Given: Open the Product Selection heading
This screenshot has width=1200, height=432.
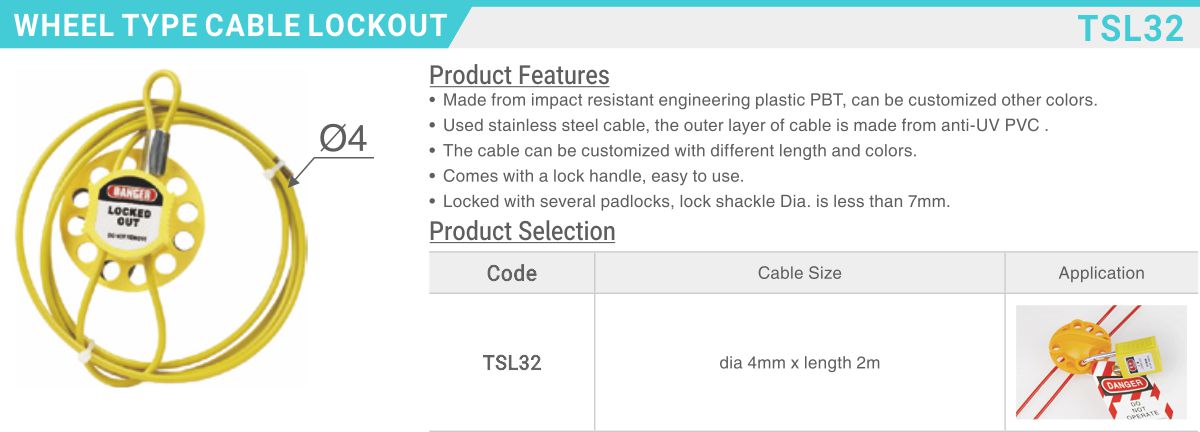Looking at the screenshot, I should point(522,231).
